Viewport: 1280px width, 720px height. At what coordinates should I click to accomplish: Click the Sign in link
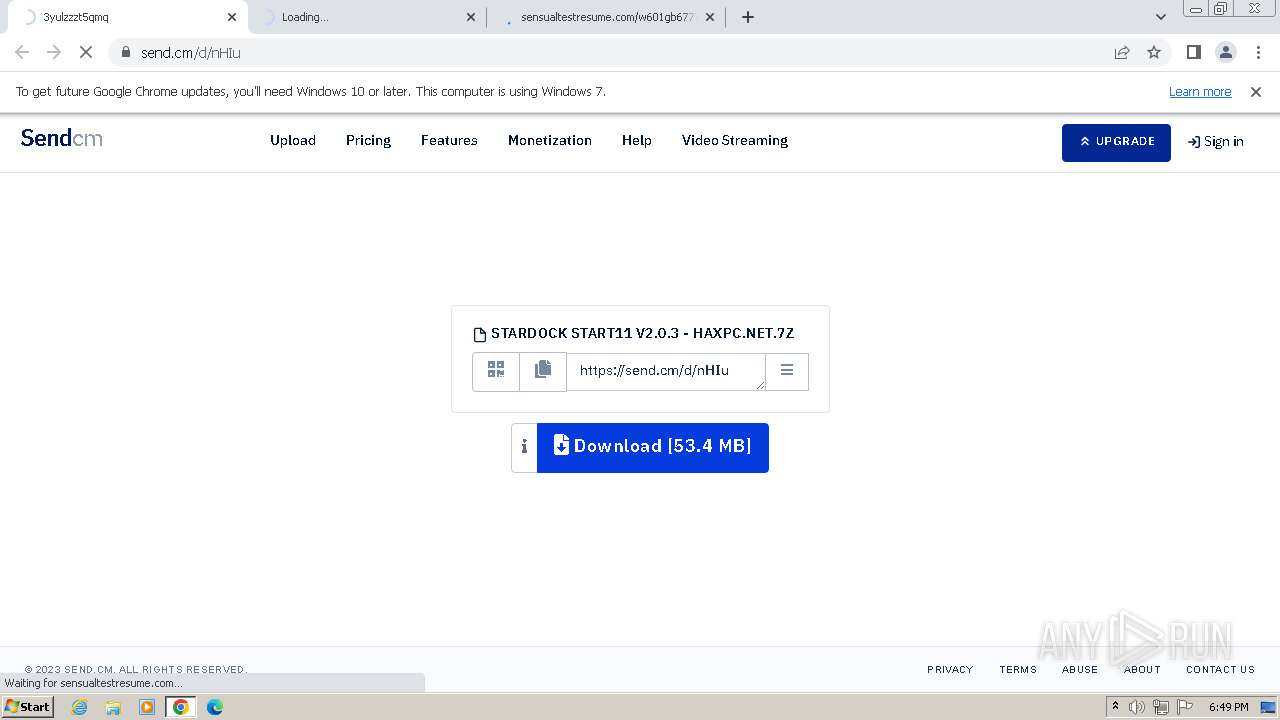point(1216,142)
